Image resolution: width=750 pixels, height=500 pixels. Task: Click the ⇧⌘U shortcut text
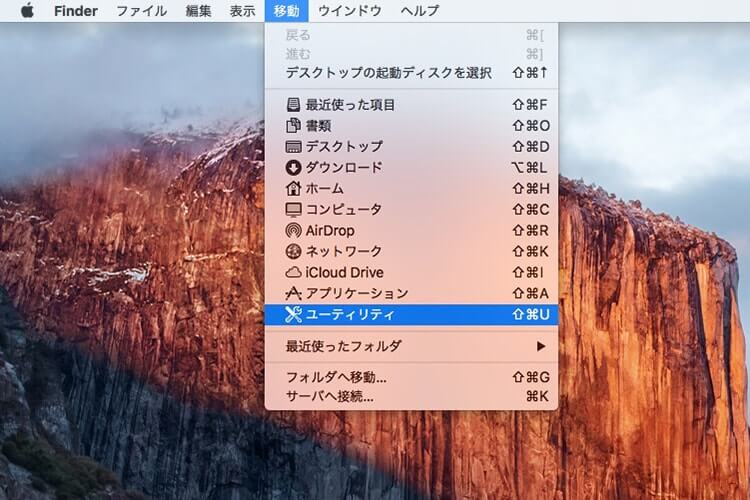click(530, 314)
